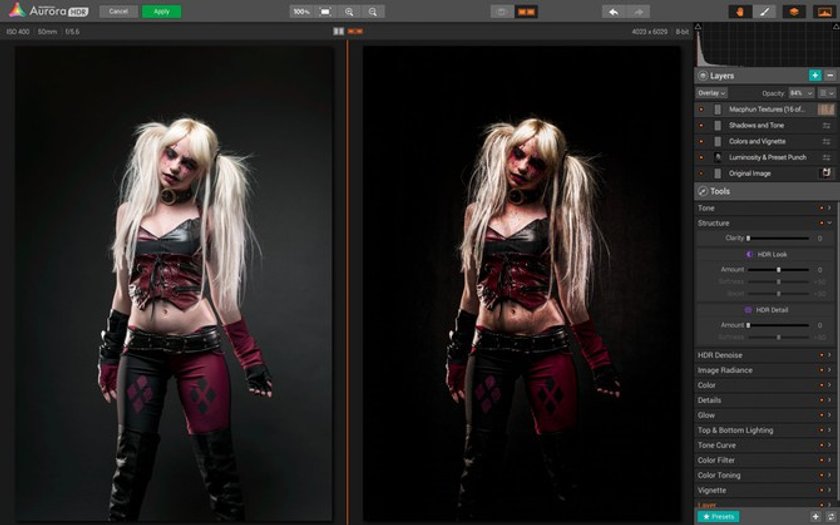Hide the Original Image layer
This screenshot has height=525, width=840.
[x=701, y=174]
